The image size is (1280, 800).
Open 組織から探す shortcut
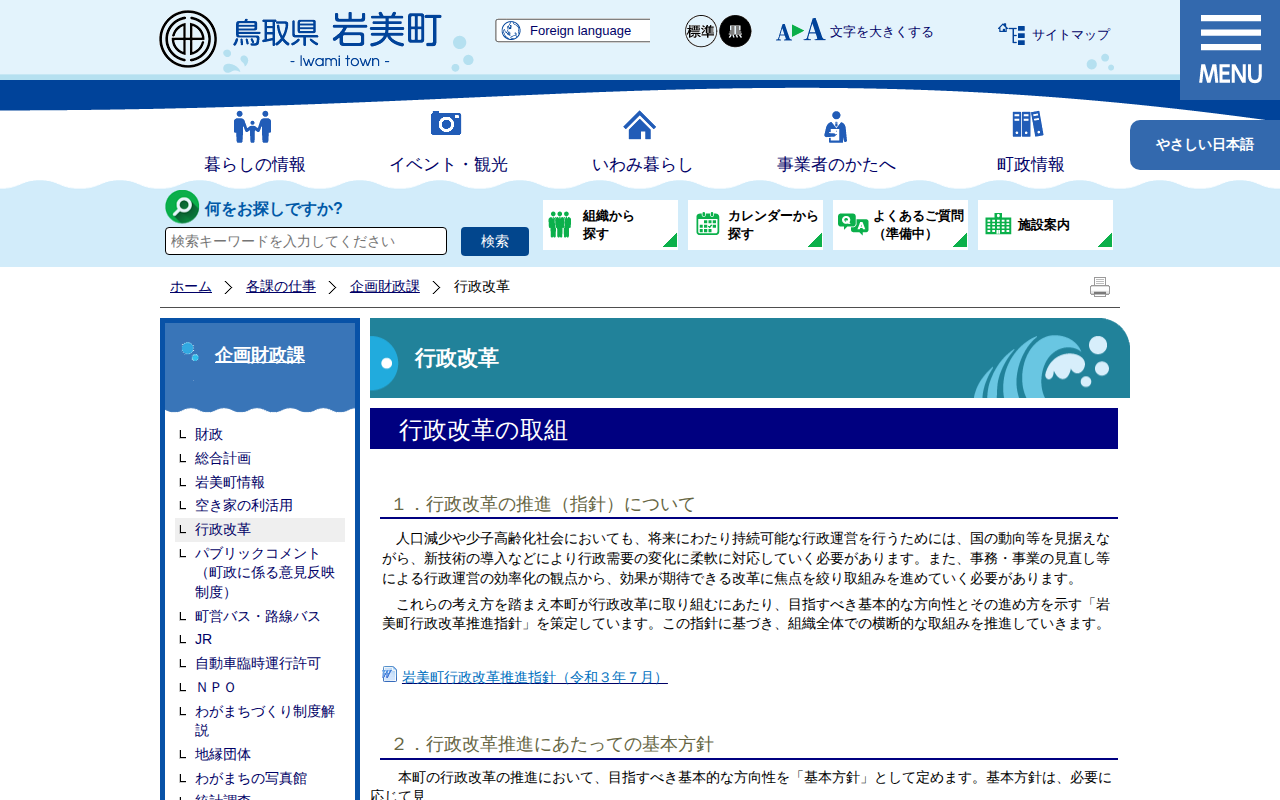pyautogui.click(x=610, y=225)
